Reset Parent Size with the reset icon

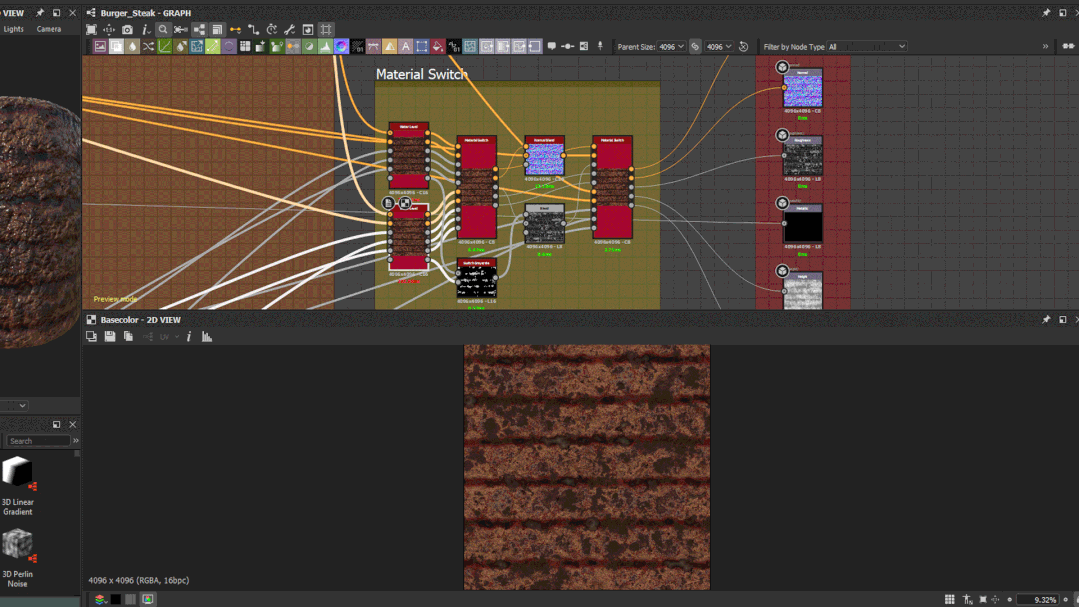pyautogui.click(x=743, y=47)
